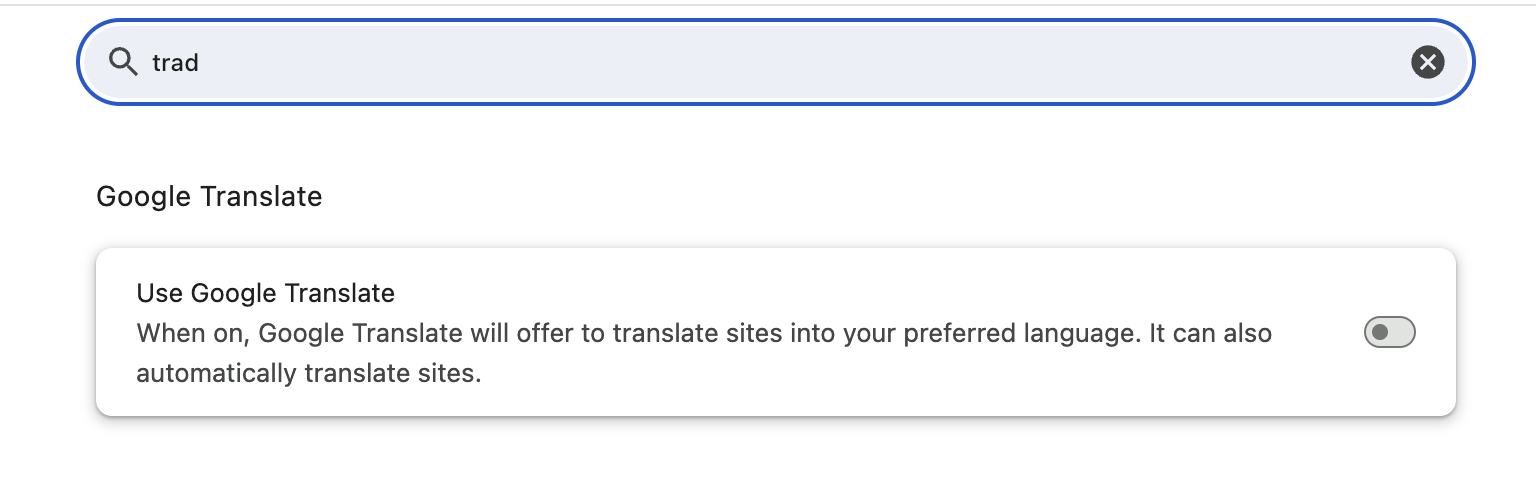Screen dimensions: 1536x478
Task: Select the Google Translate section heading
Action: coord(209,196)
